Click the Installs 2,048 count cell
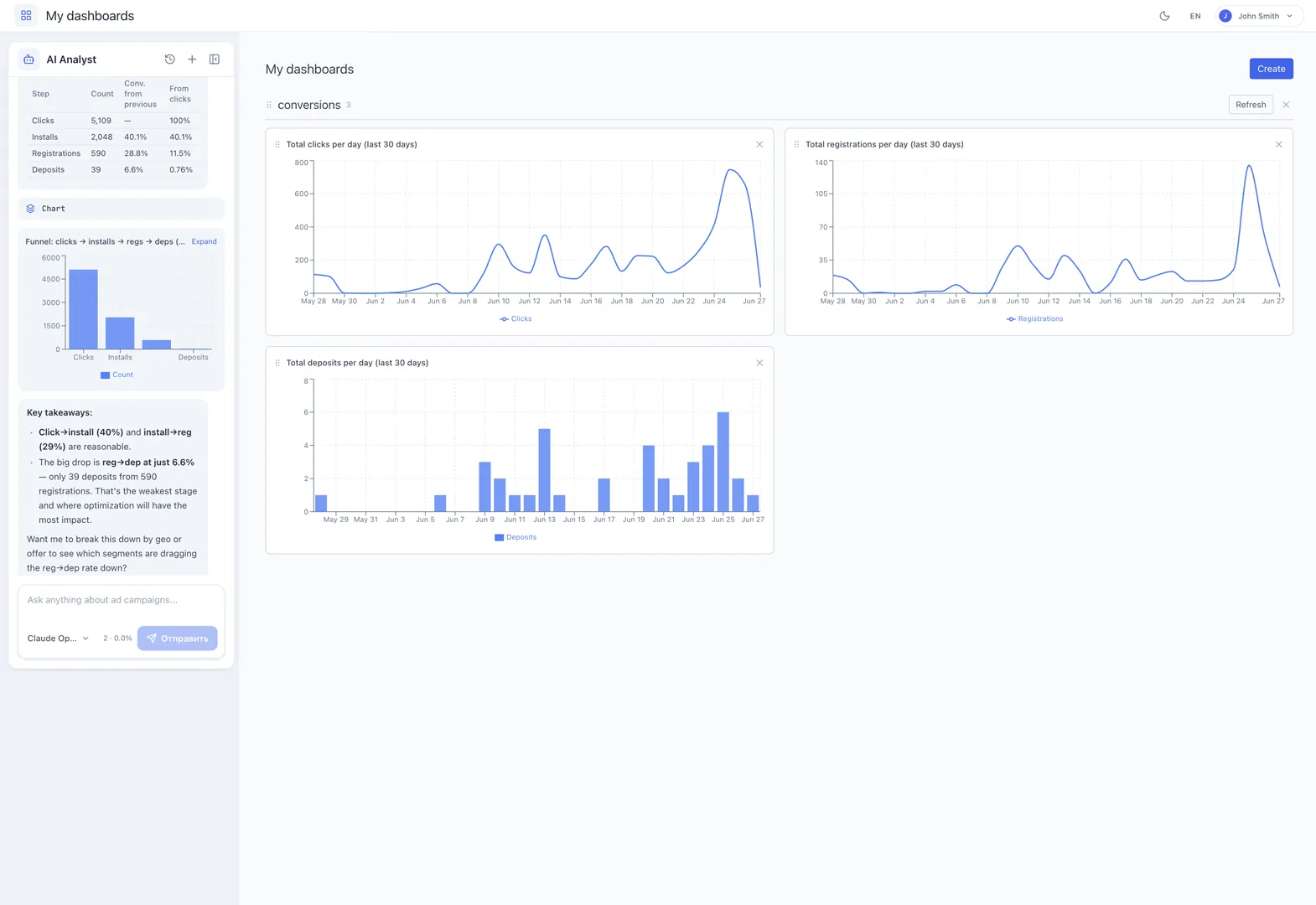The width and height of the screenshot is (1316, 905). 101,137
